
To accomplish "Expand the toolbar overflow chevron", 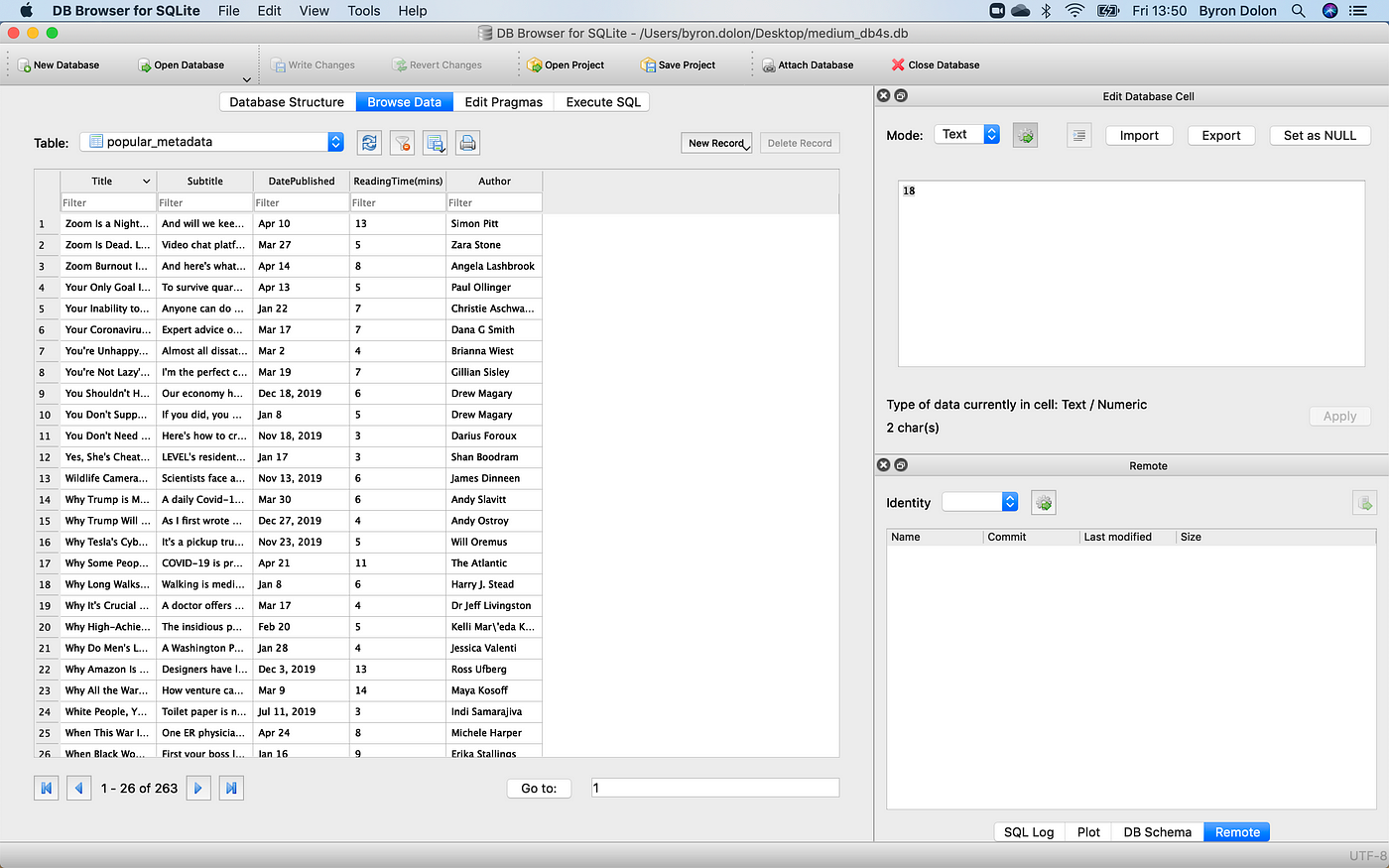I will point(246,79).
